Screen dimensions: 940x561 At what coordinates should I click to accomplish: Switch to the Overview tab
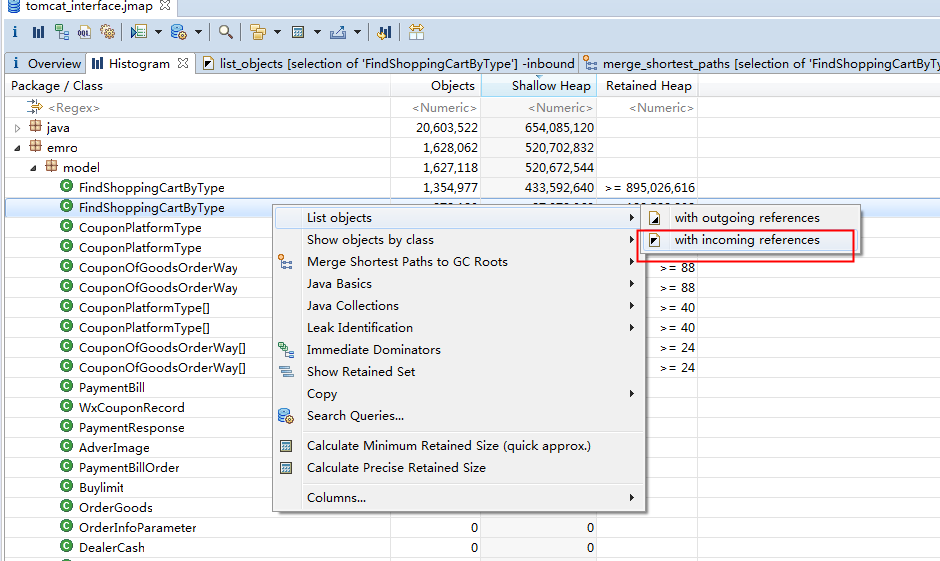[x=54, y=63]
